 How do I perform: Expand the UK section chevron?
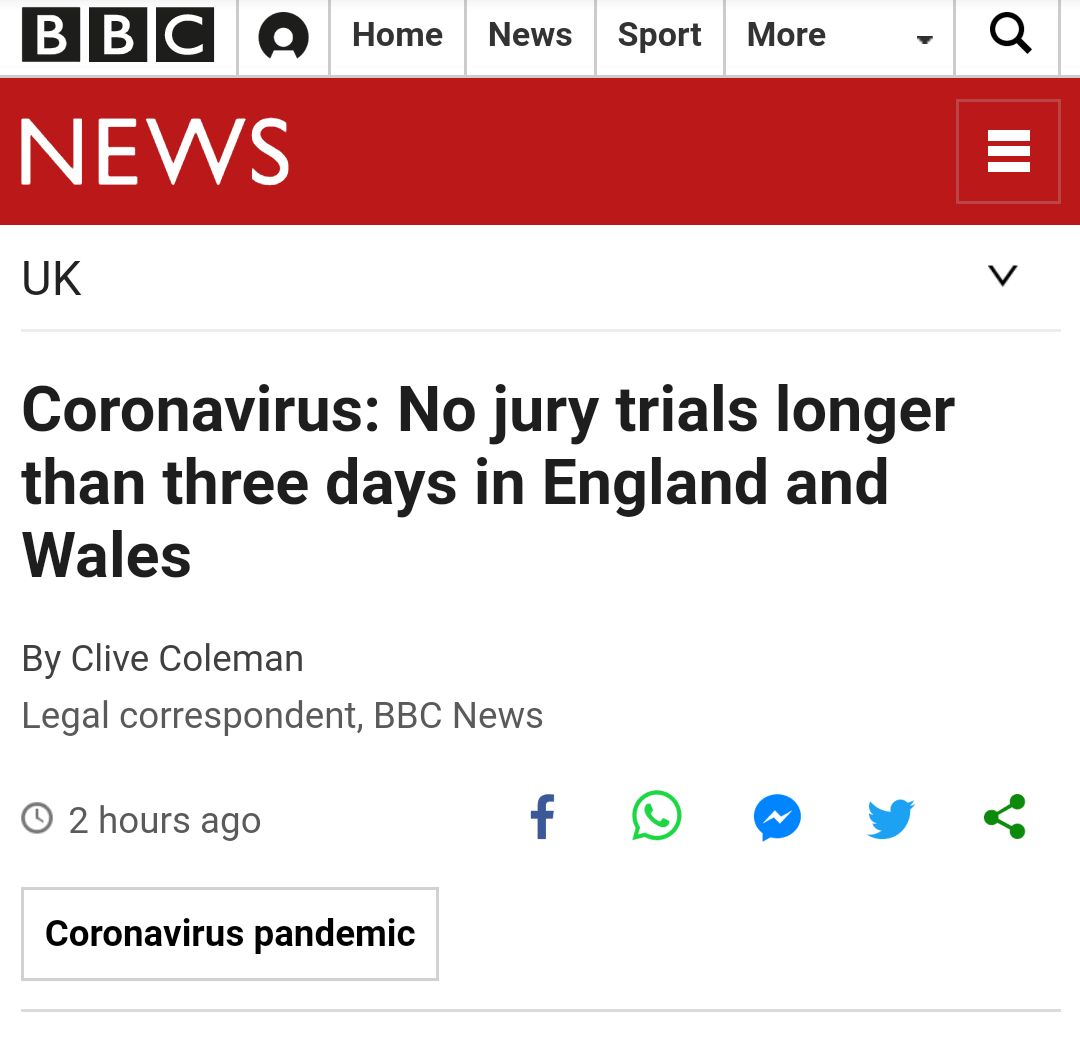tap(1002, 276)
